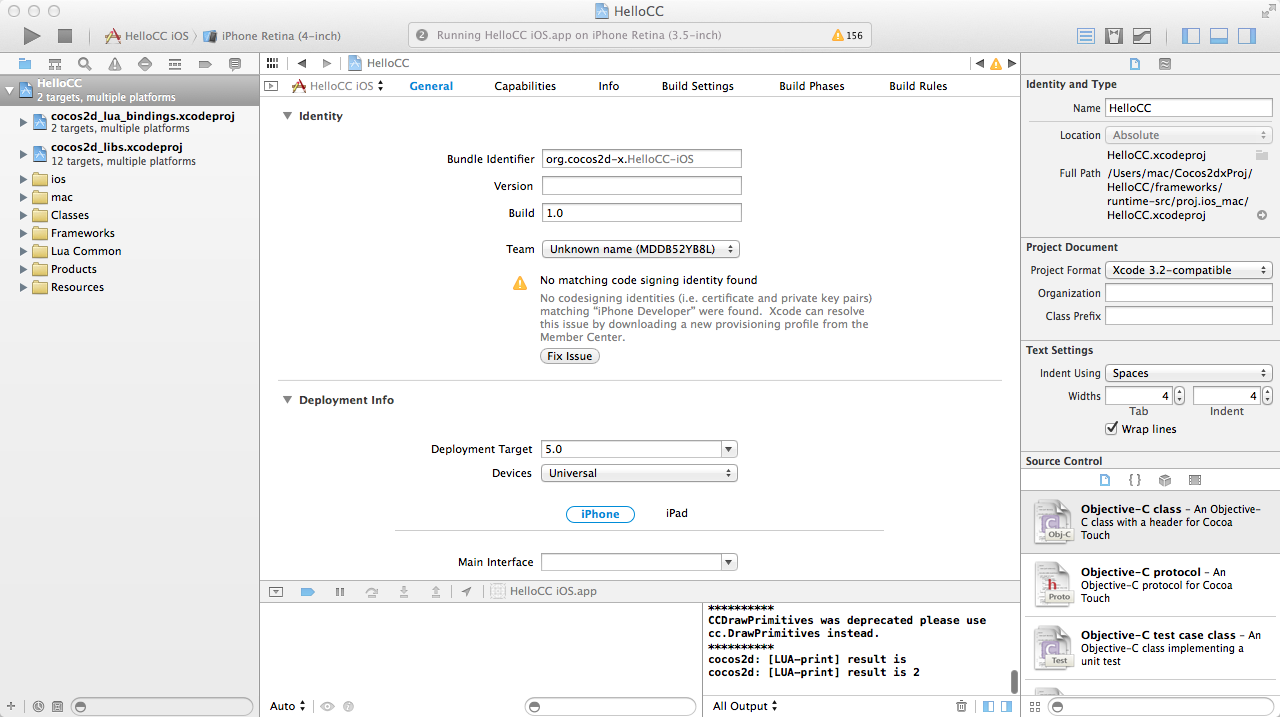Stop the running HelloCC app
The image size is (1280, 717).
click(65, 36)
